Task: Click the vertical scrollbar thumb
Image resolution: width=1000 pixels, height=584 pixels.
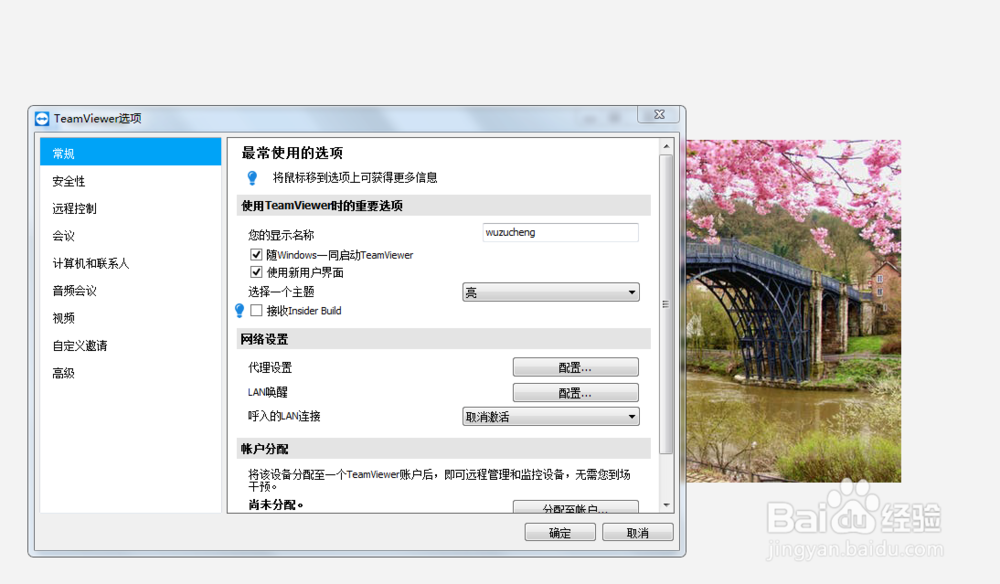Action: [666, 304]
